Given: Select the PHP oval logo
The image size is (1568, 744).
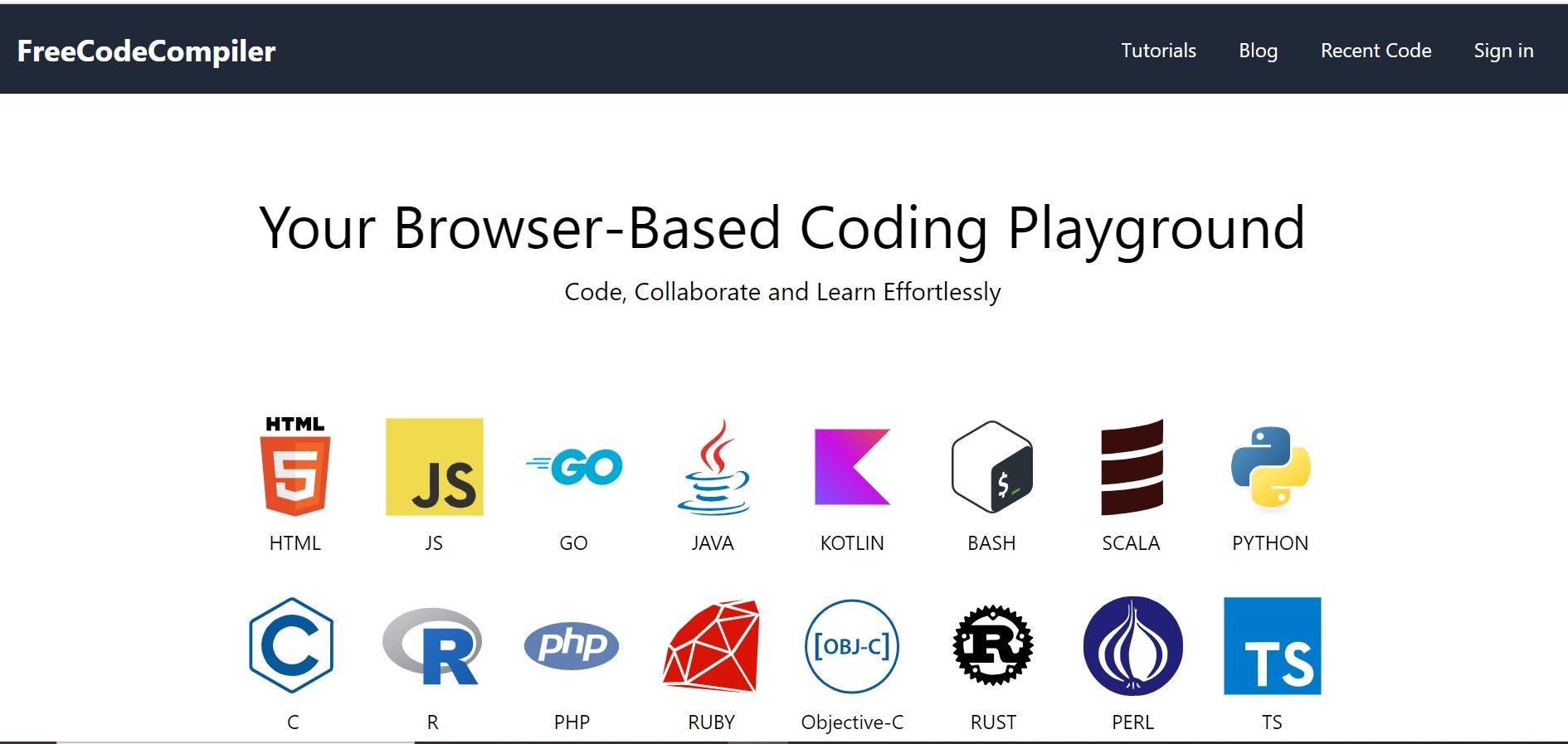Looking at the screenshot, I should 572,645.
